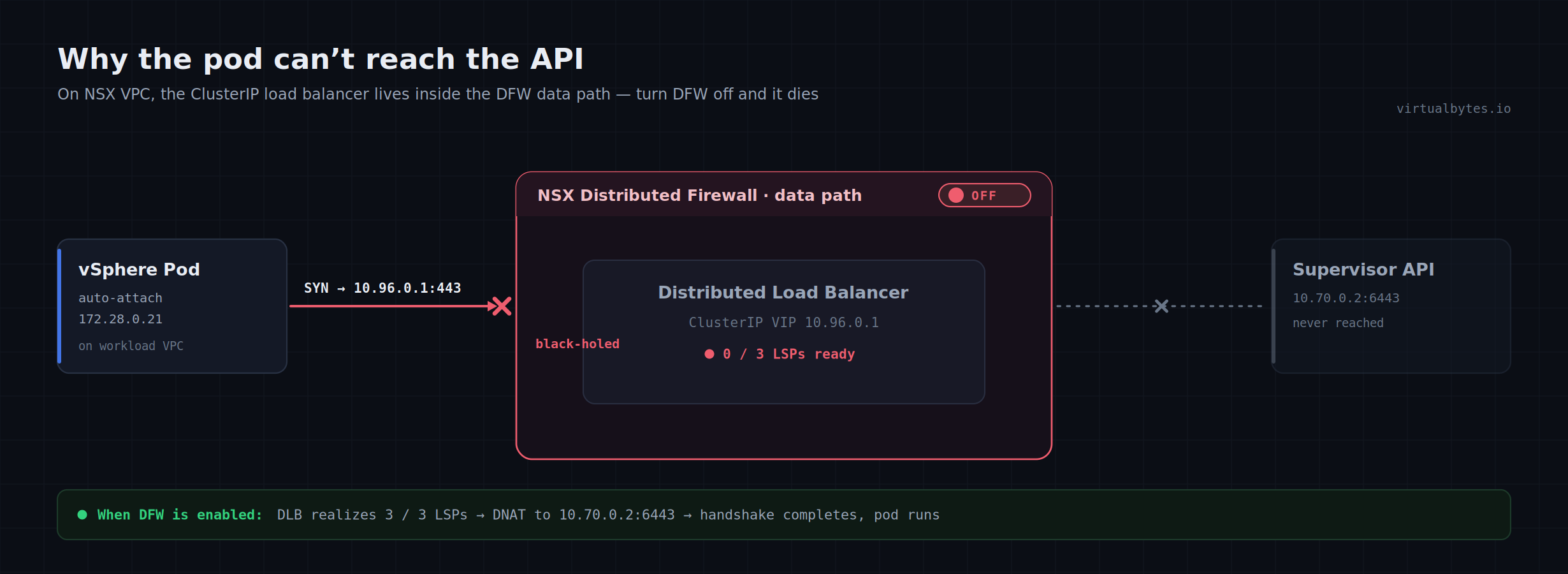
Task: Click '0 / 3 LSPs ready' status
Action: (x=788, y=354)
